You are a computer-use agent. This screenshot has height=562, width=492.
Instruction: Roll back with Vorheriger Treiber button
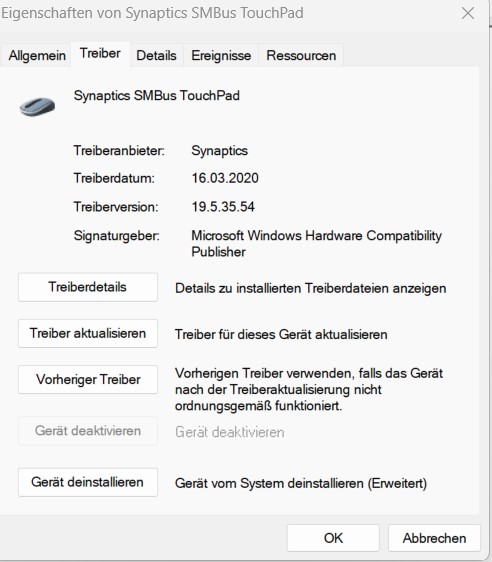pos(88,380)
